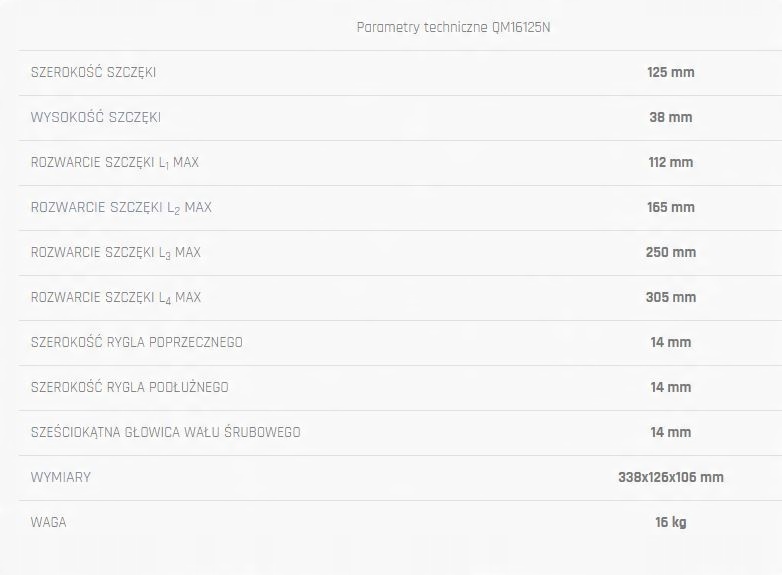Select the 'SZEROKOŚĆ RYGLA POPRZECZNEGO' label
The width and height of the screenshot is (782, 575).
(x=136, y=342)
